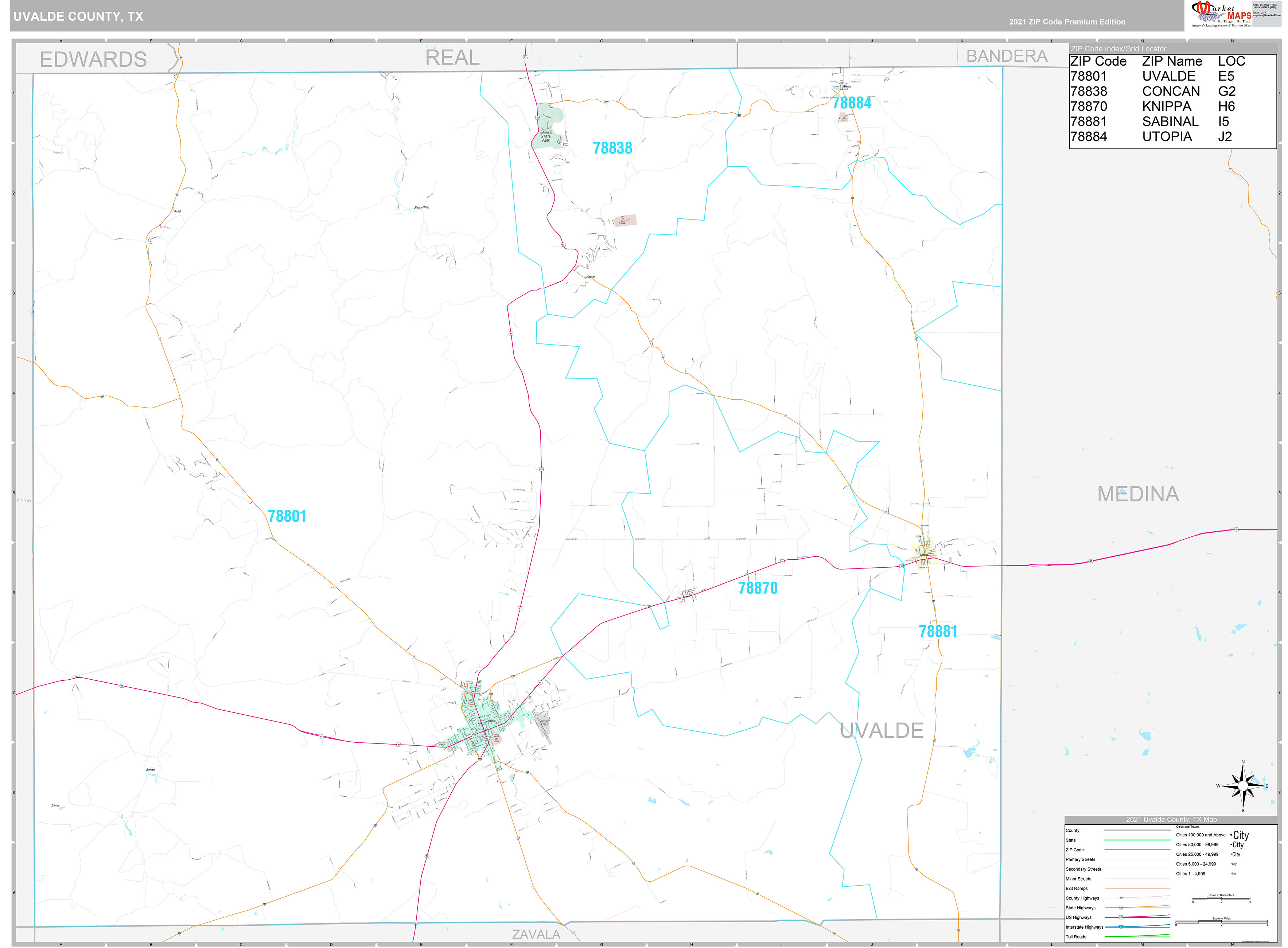Click the ZIP Name column header
This screenshot has height=948, width=1288.
click(1172, 61)
